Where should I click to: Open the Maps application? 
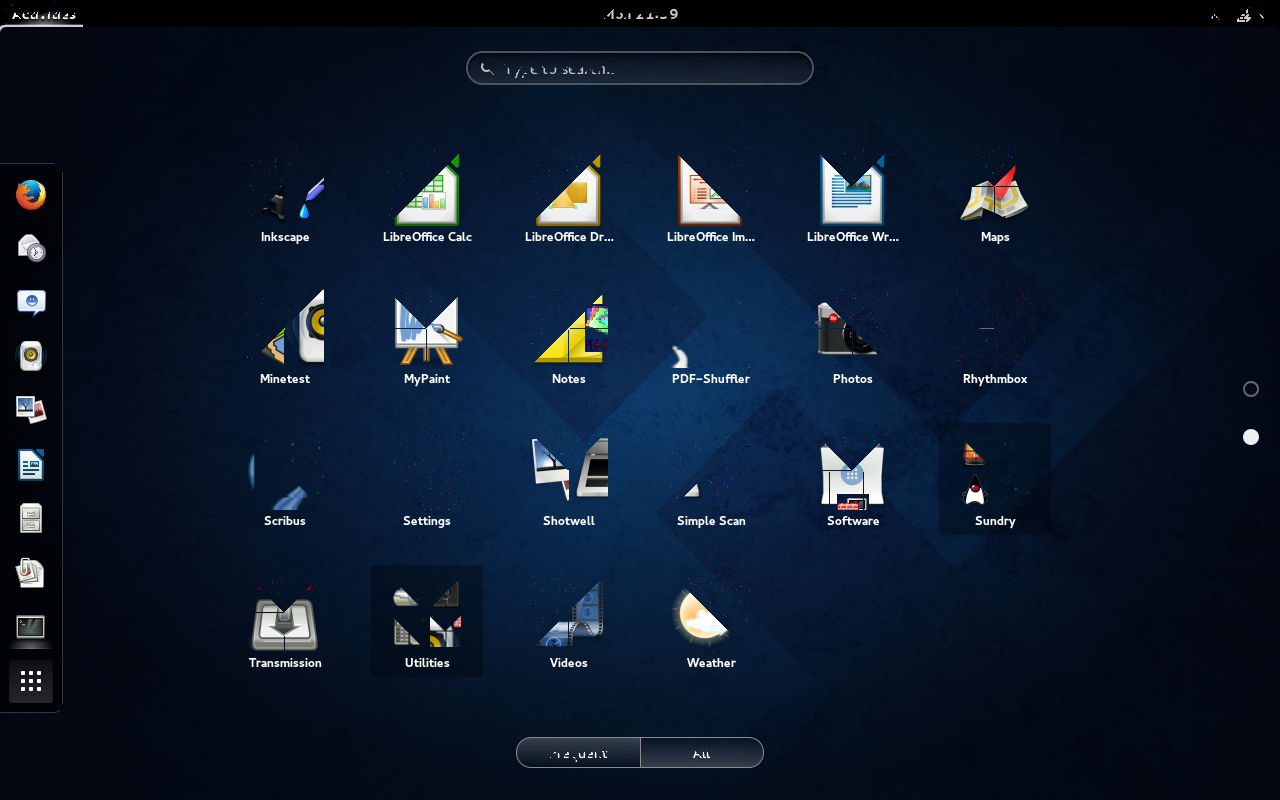click(x=995, y=200)
